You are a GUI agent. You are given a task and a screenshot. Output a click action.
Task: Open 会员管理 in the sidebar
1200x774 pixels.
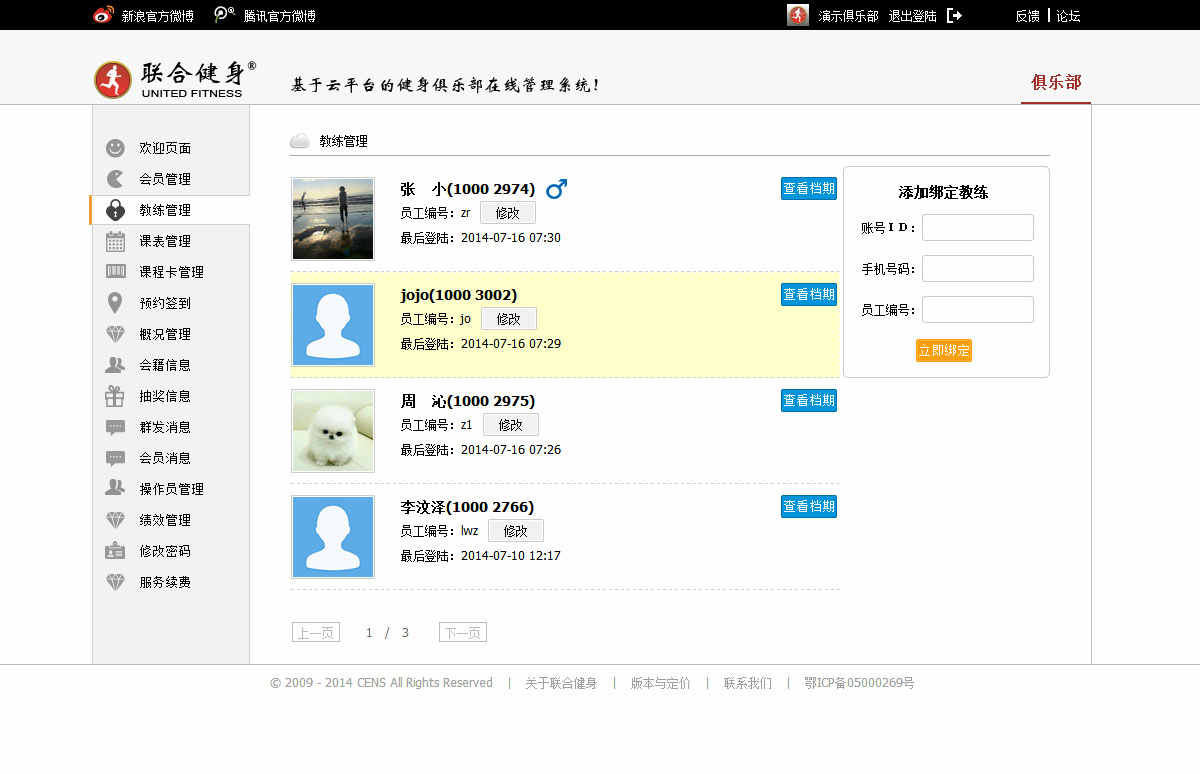pyautogui.click(x=165, y=179)
